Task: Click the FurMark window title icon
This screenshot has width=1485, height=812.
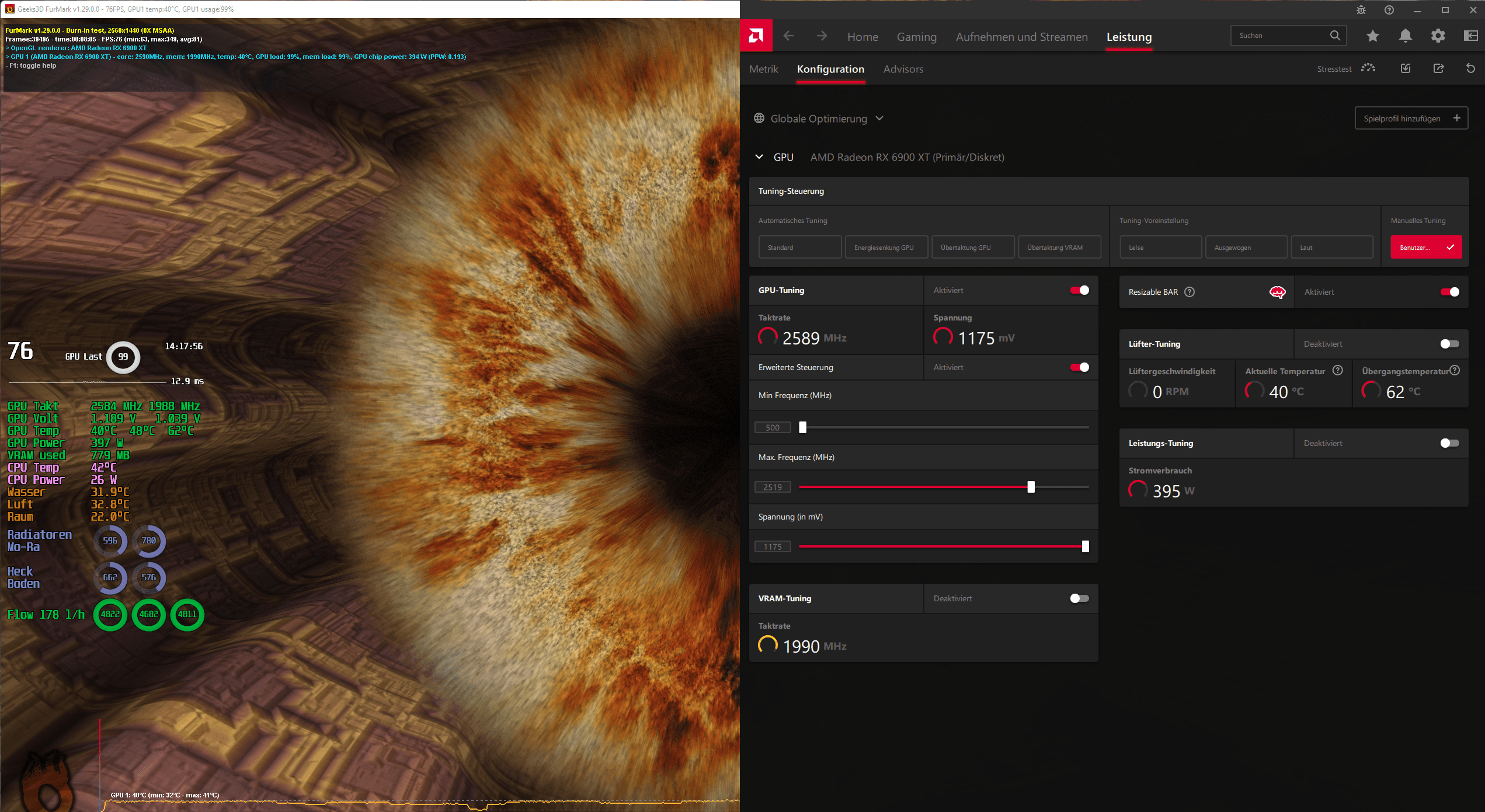Action: point(9,9)
